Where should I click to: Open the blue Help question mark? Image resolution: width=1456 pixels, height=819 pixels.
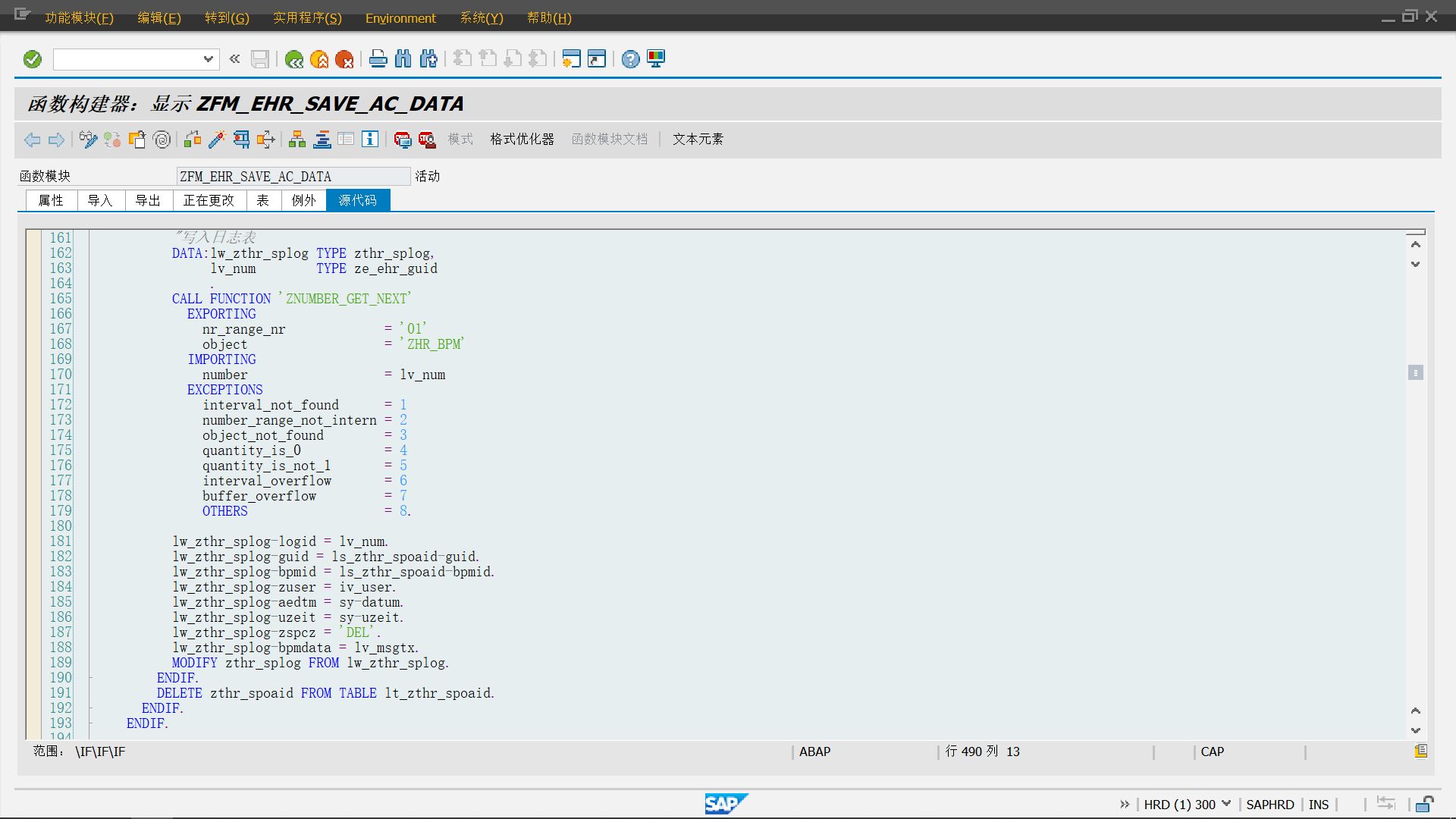pyautogui.click(x=630, y=59)
